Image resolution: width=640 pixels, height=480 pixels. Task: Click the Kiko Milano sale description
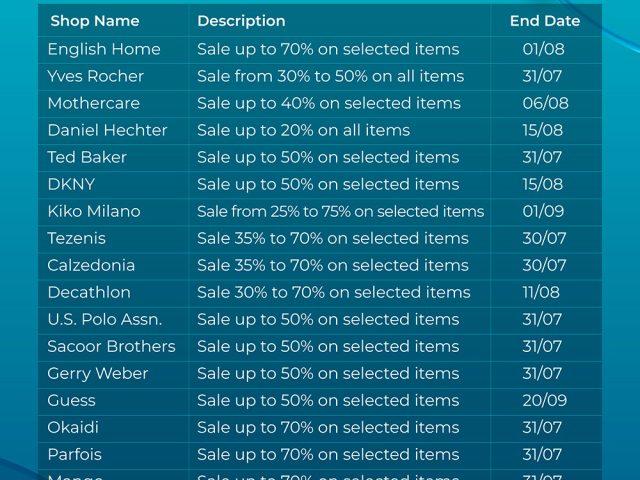click(340, 211)
